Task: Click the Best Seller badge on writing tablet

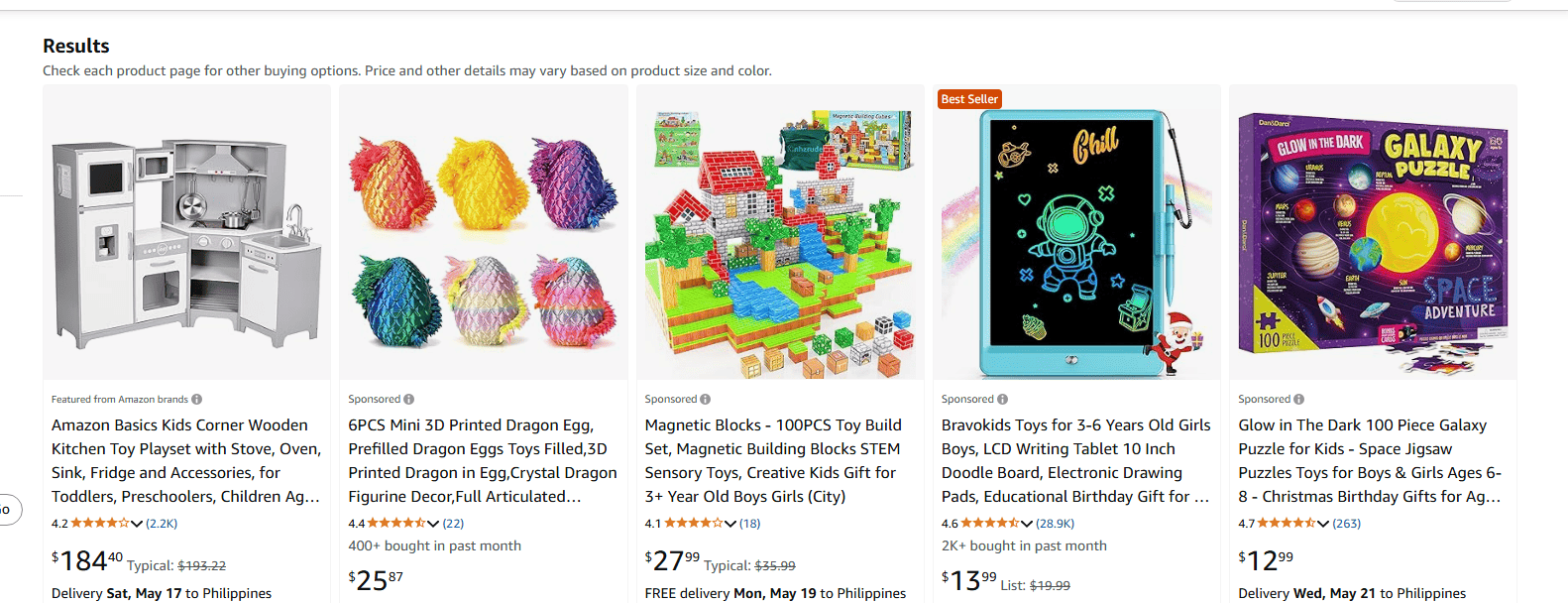Action: coord(969,99)
